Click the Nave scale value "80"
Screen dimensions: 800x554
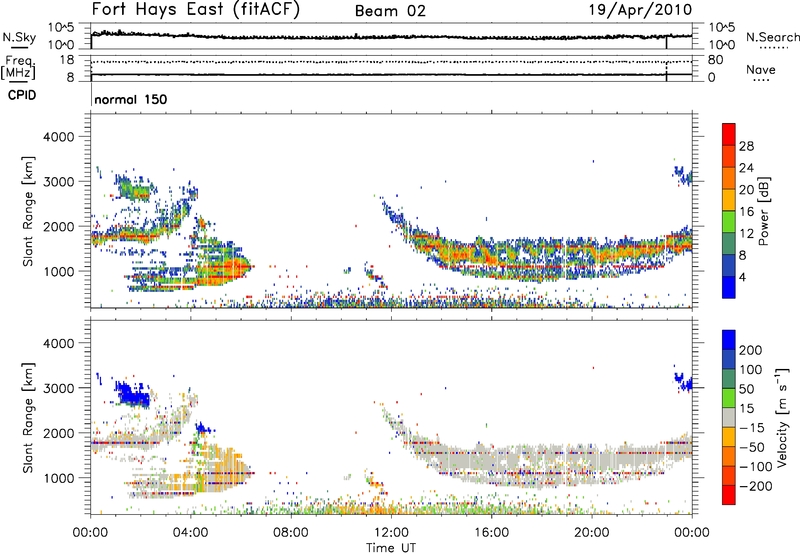(x=715, y=60)
